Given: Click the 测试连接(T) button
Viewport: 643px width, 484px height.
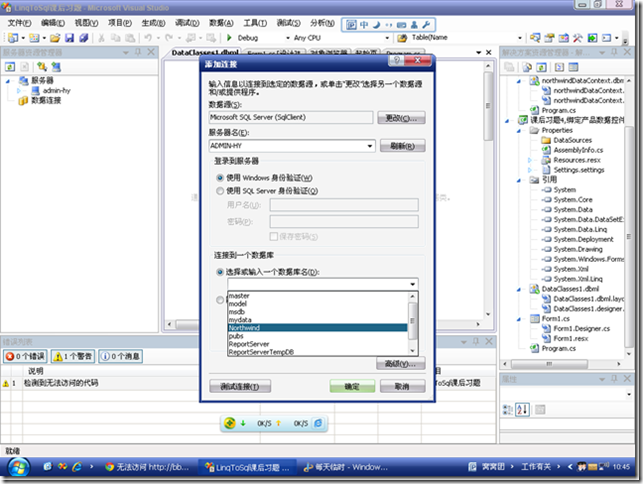Looking at the screenshot, I should click(240, 386).
